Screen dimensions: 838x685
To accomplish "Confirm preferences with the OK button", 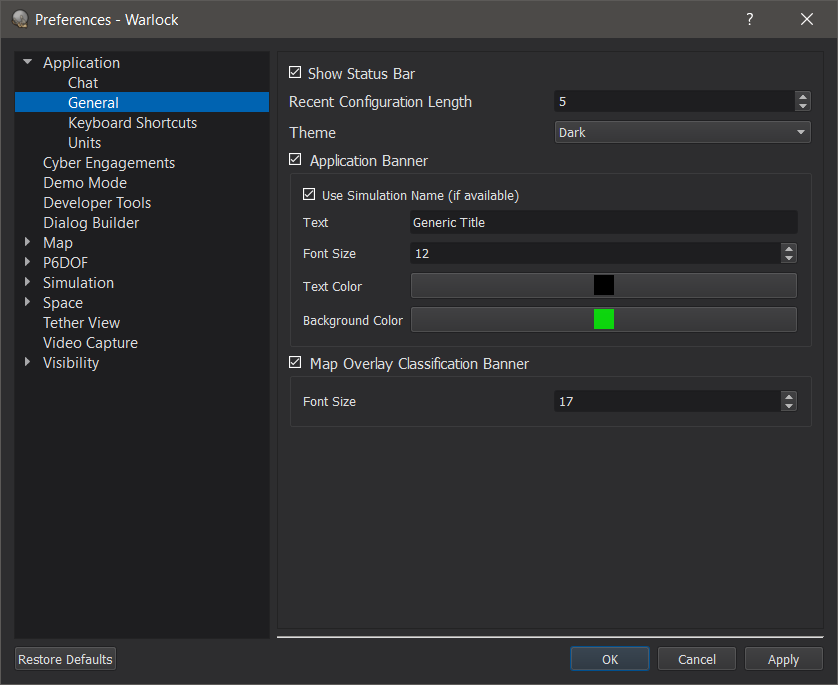I will pos(610,659).
